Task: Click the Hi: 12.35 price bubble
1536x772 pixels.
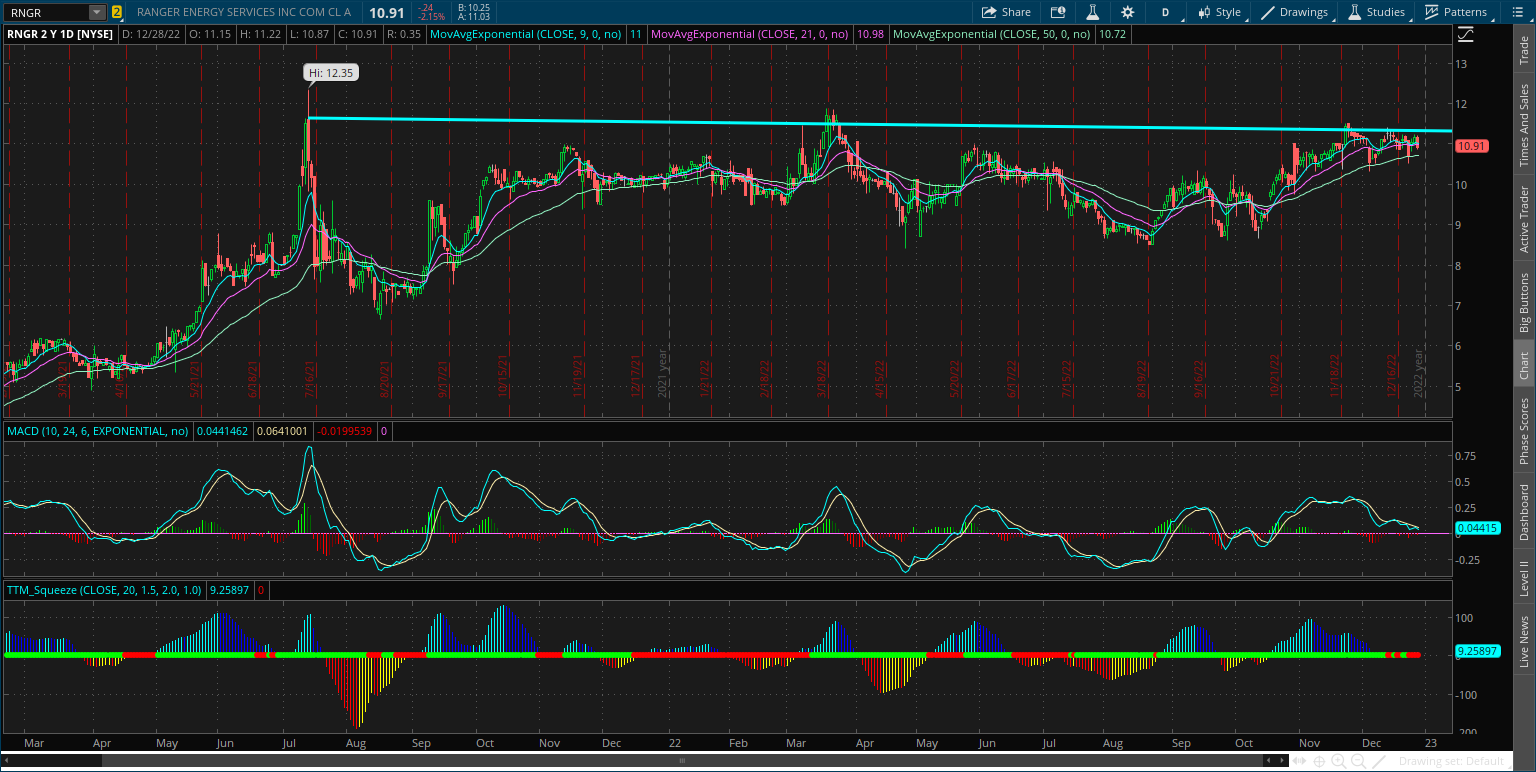Action: click(331, 72)
